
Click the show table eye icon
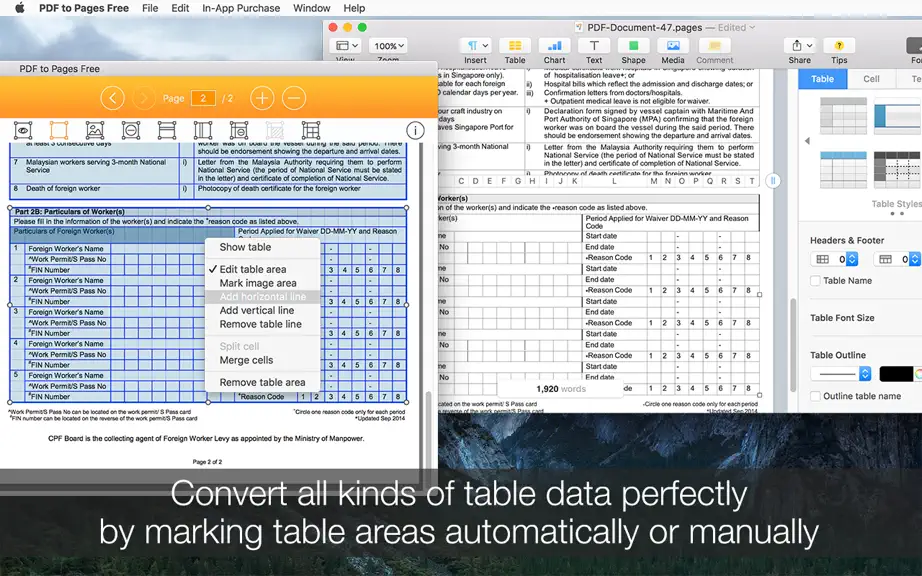[23, 130]
